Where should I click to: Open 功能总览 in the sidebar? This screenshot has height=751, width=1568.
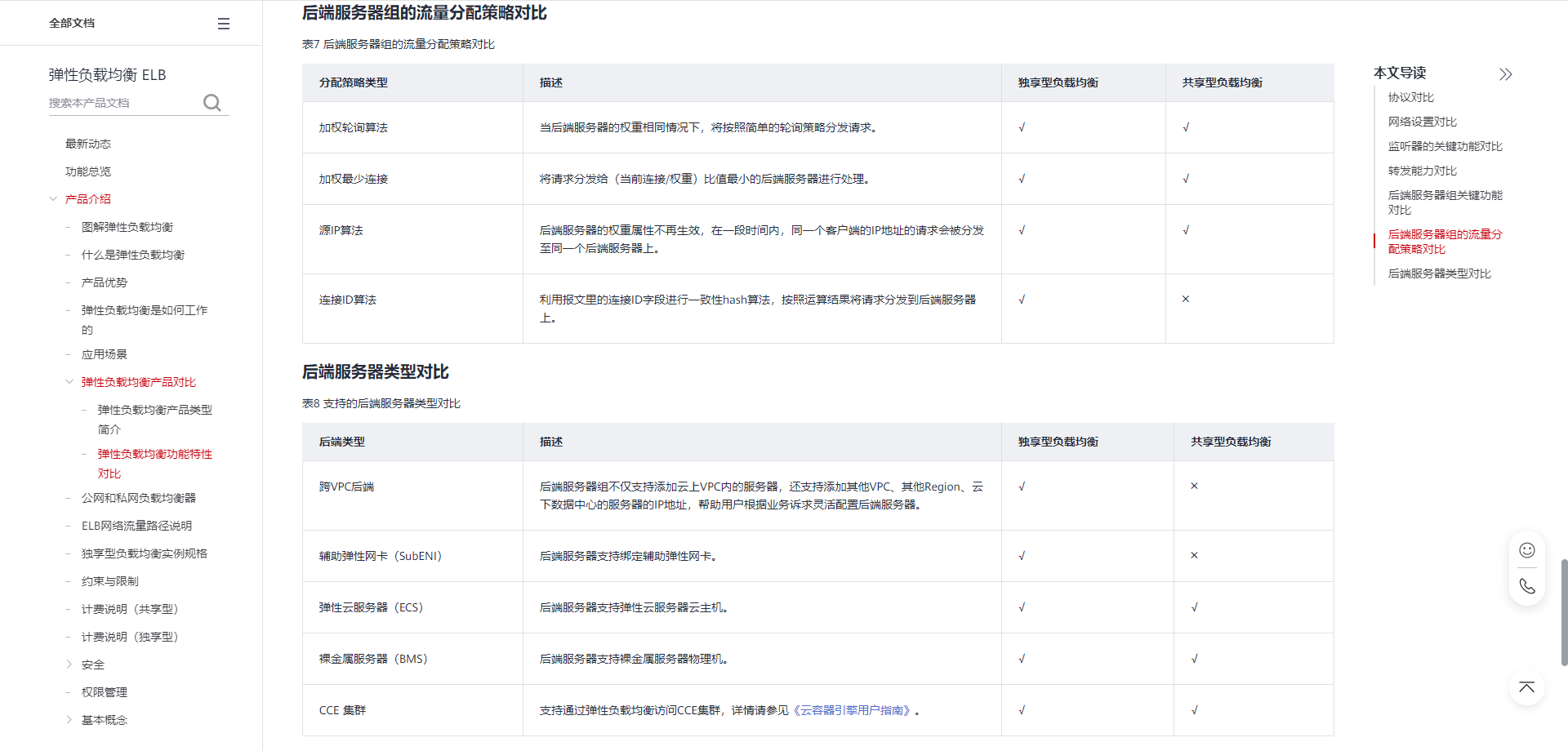(x=88, y=171)
